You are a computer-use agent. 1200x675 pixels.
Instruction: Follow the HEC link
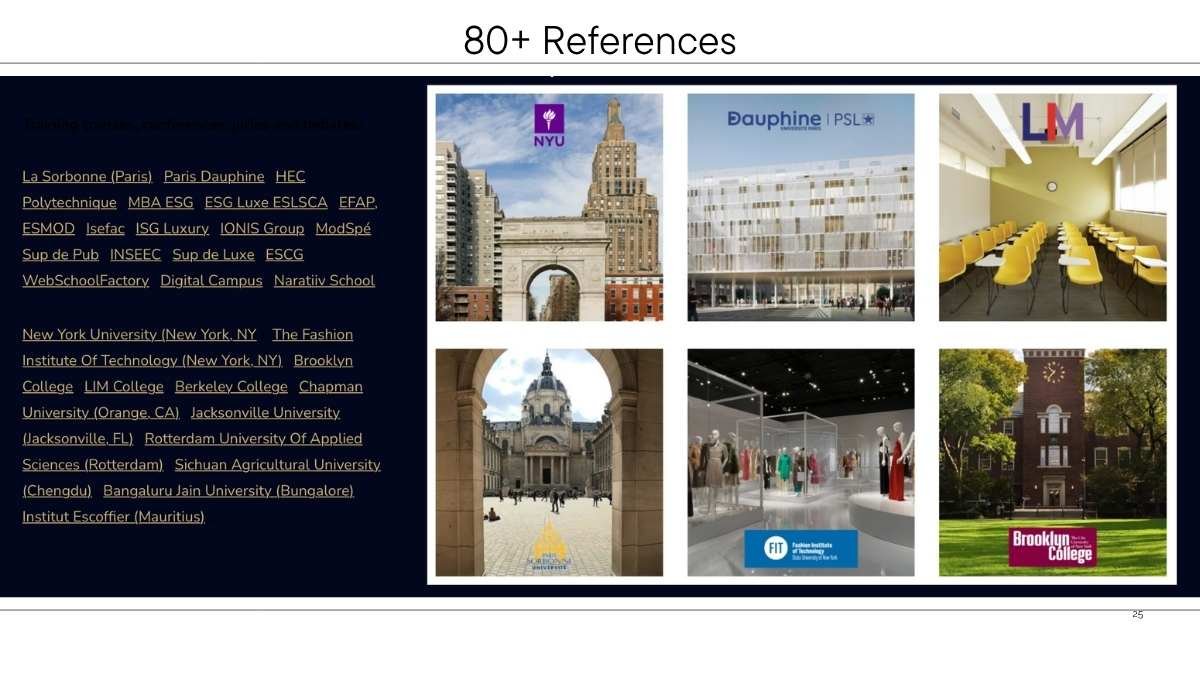click(x=290, y=177)
